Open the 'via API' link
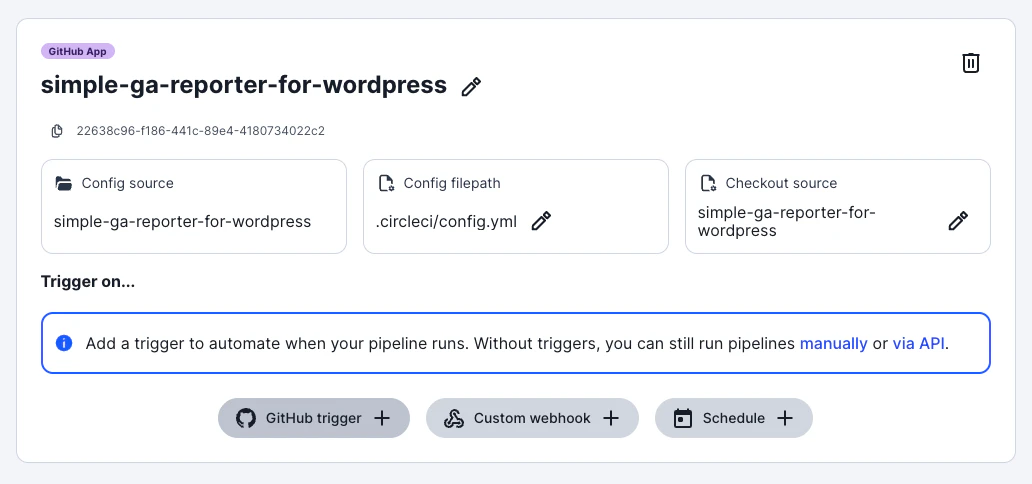This screenshot has height=484, width=1032. click(919, 343)
